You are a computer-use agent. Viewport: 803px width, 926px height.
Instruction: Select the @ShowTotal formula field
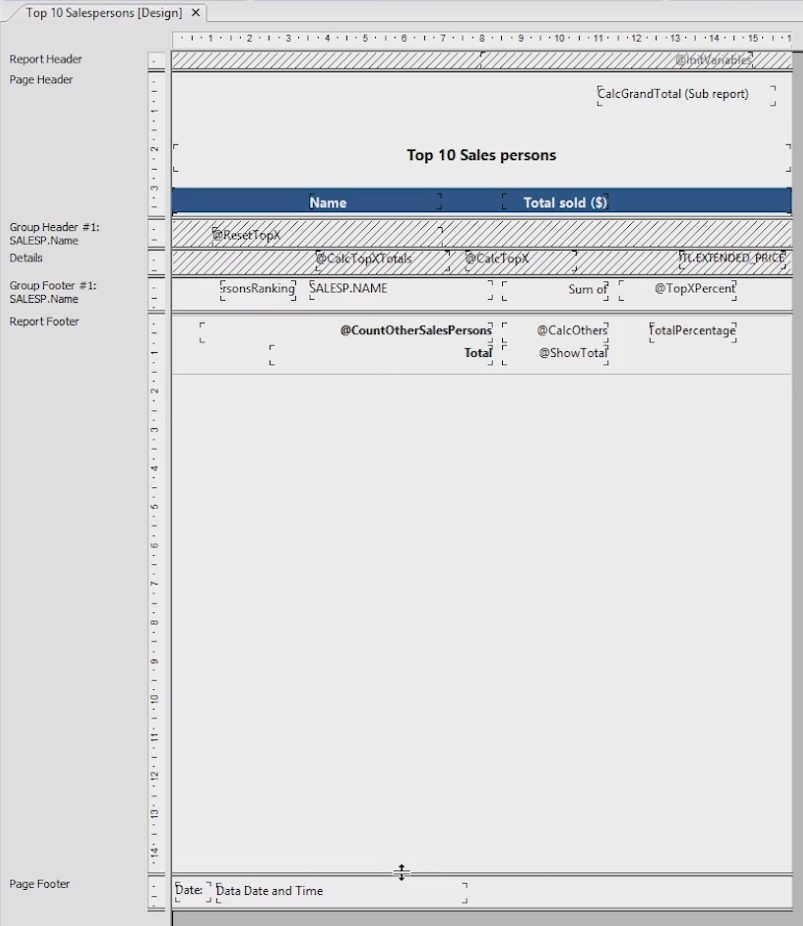pos(573,353)
